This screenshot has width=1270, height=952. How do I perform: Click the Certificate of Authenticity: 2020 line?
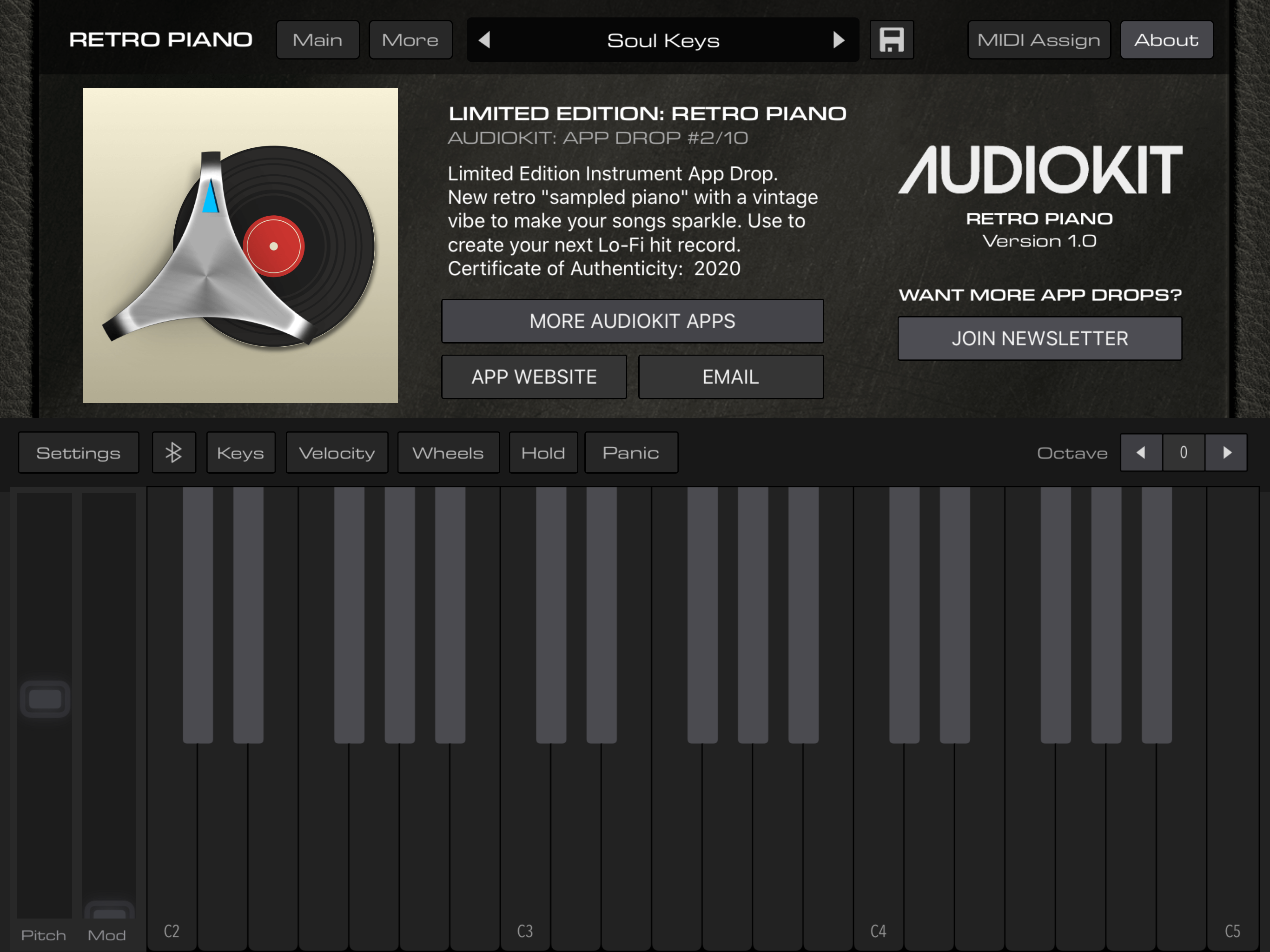pos(594,269)
